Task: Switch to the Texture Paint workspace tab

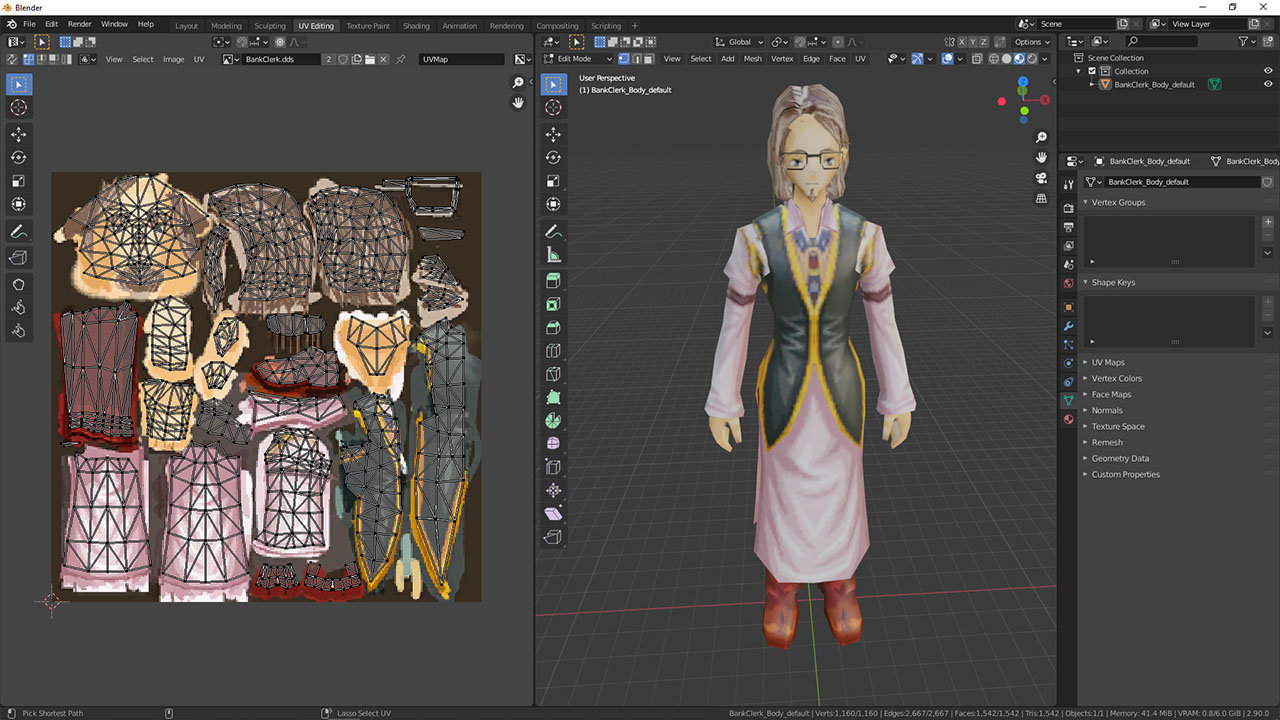Action: 368,26
